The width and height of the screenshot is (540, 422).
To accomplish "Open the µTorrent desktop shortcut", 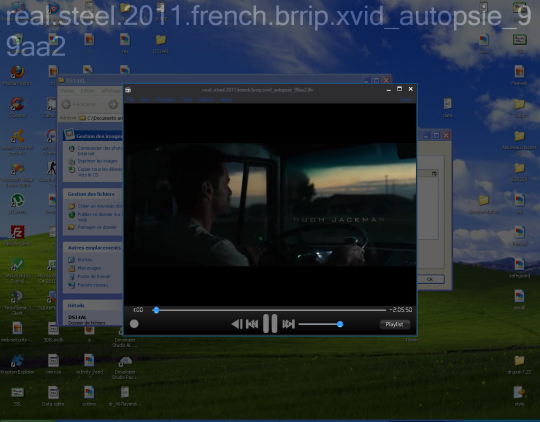I will (x=17, y=204).
